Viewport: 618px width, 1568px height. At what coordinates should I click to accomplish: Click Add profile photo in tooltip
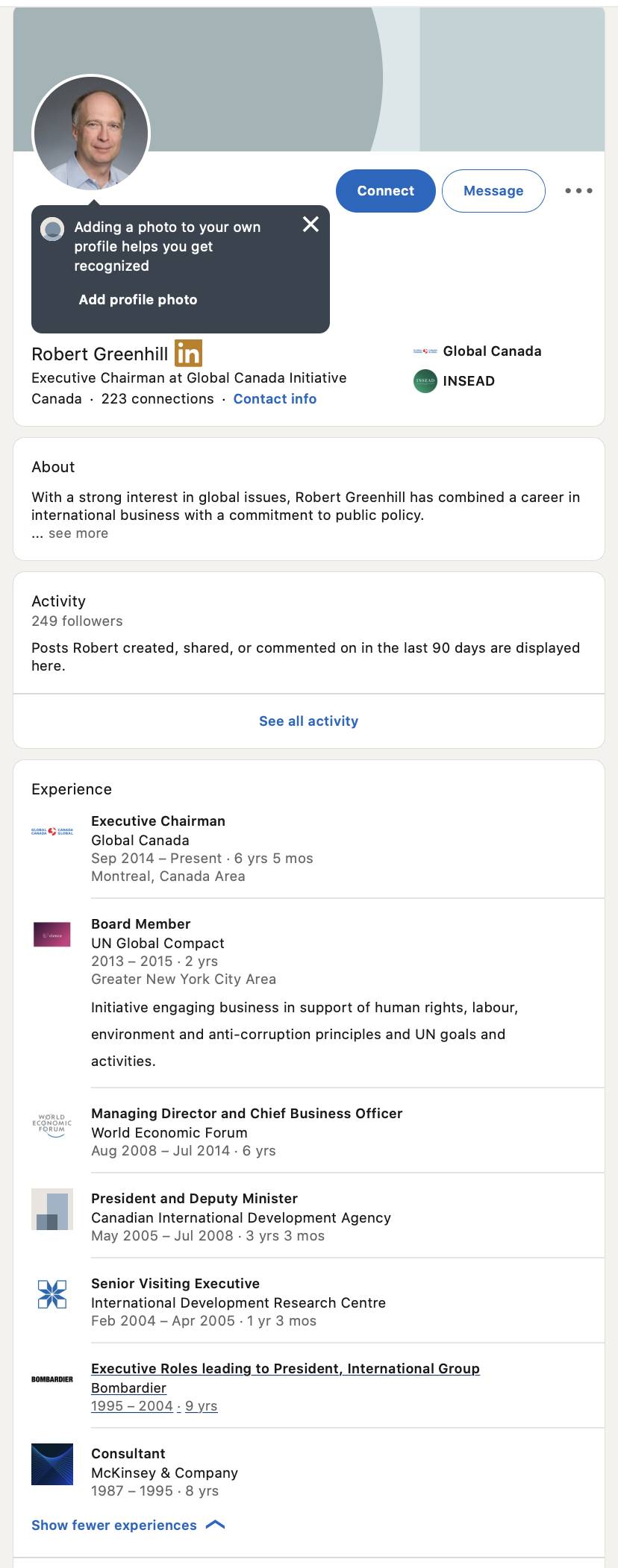pos(138,300)
